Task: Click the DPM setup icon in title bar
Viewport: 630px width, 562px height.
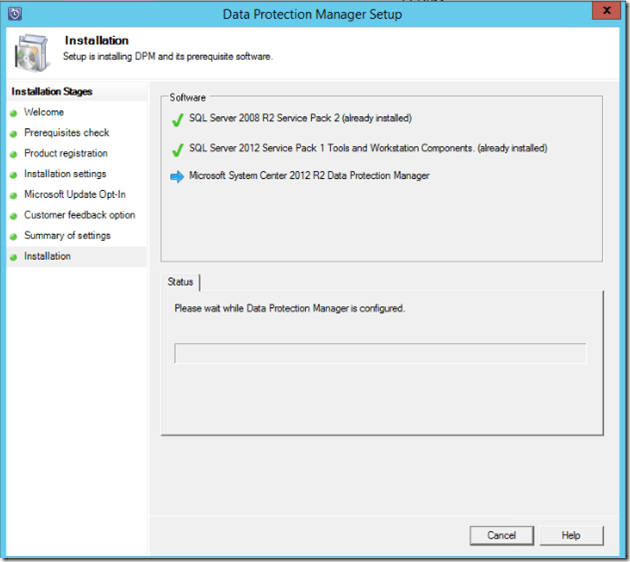Action: pos(15,14)
